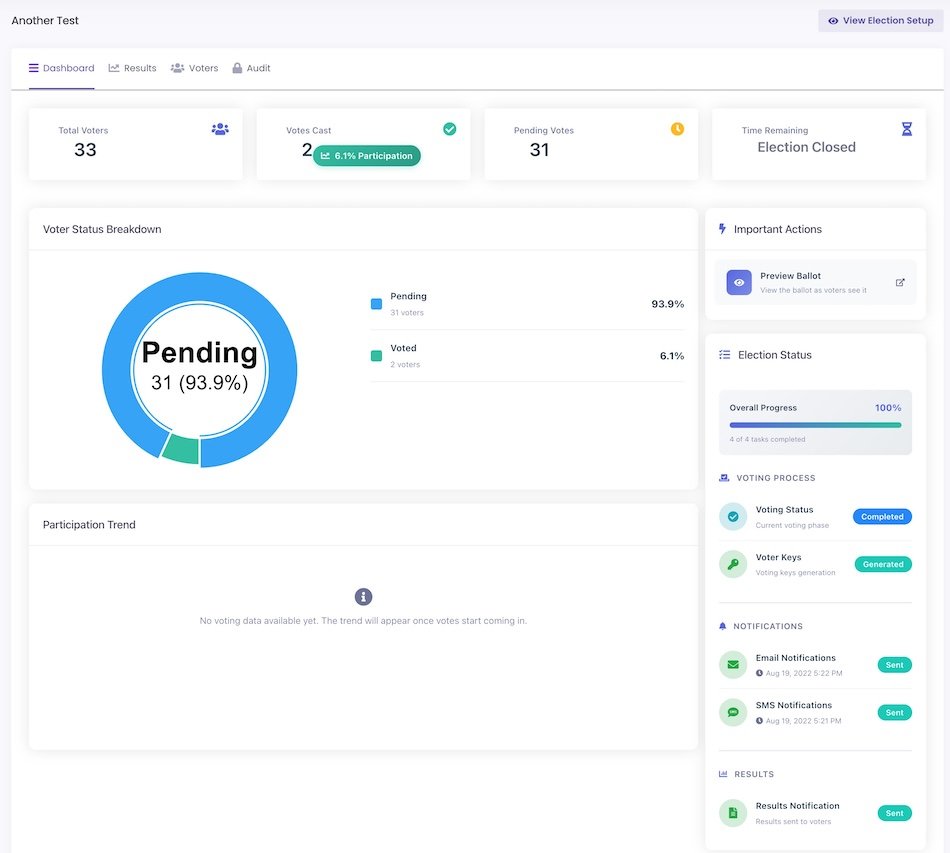Click the Pending Votes clock icon

pos(677,129)
